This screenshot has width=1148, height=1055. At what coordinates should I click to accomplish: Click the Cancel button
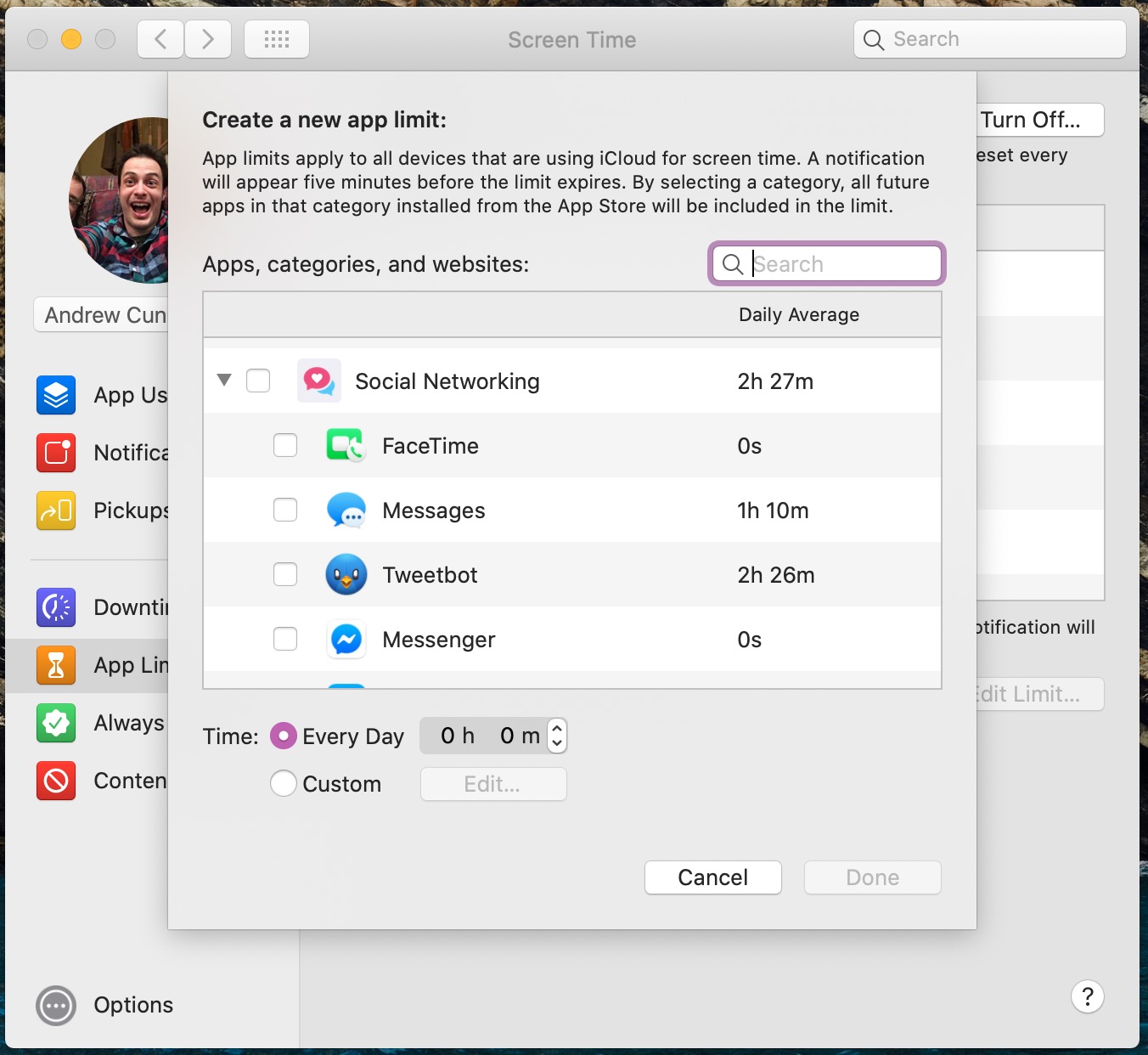tap(712, 877)
